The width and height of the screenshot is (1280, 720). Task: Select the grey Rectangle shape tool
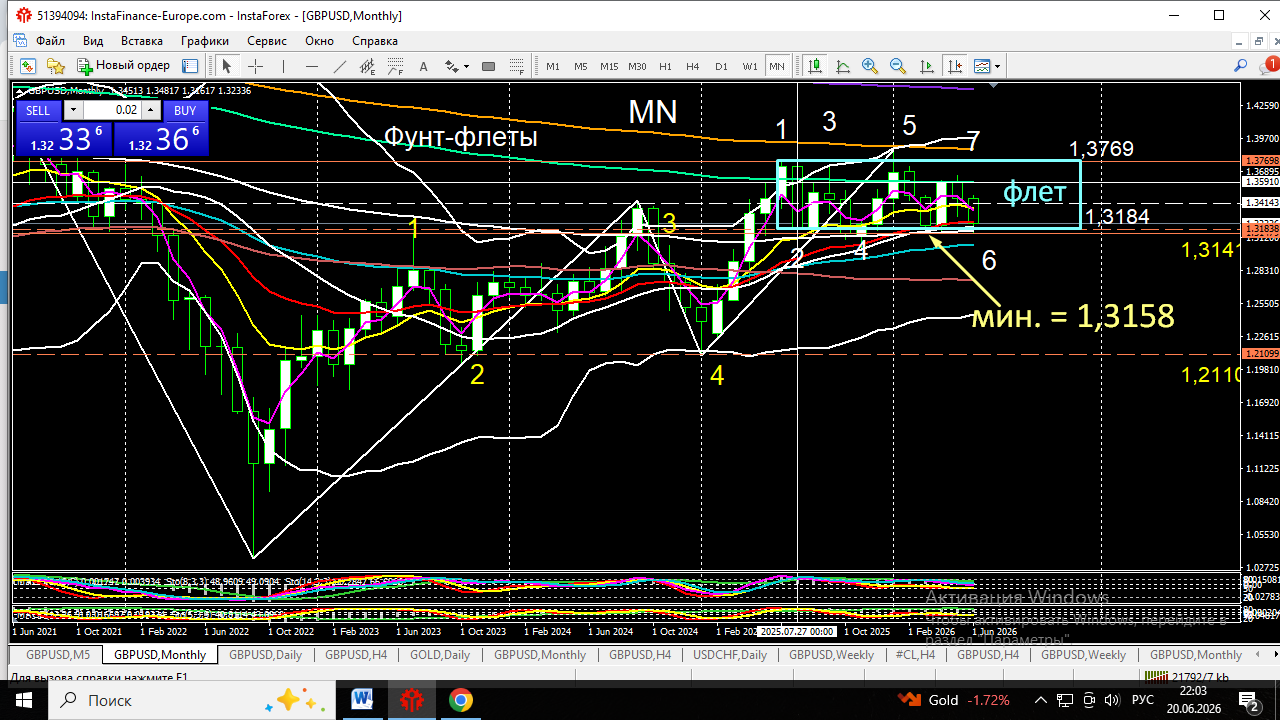pyautogui.click(x=488, y=66)
